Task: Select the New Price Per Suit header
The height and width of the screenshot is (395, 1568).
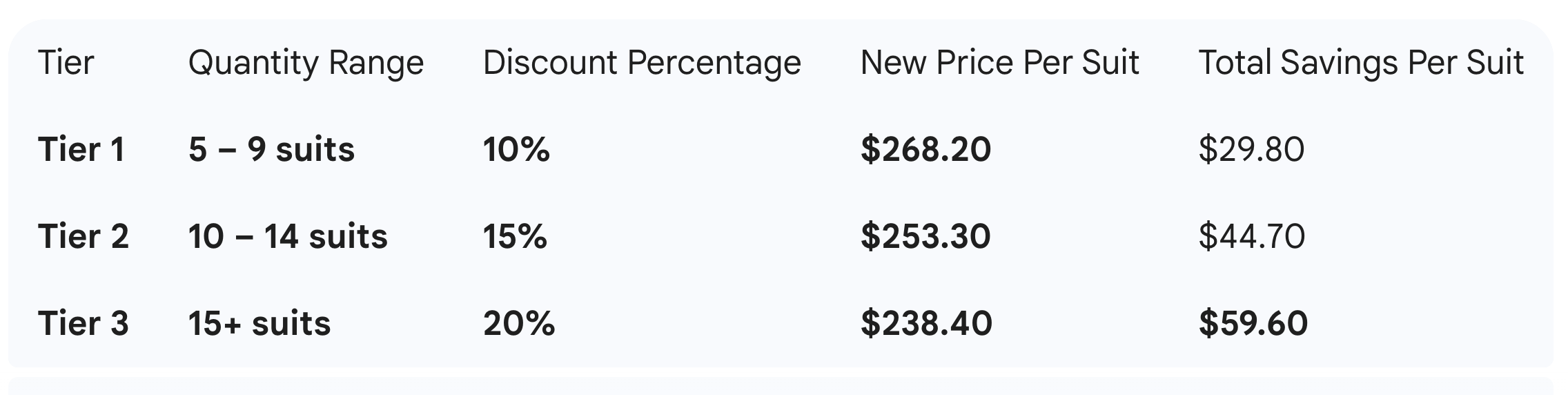Action: [x=999, y=63]
